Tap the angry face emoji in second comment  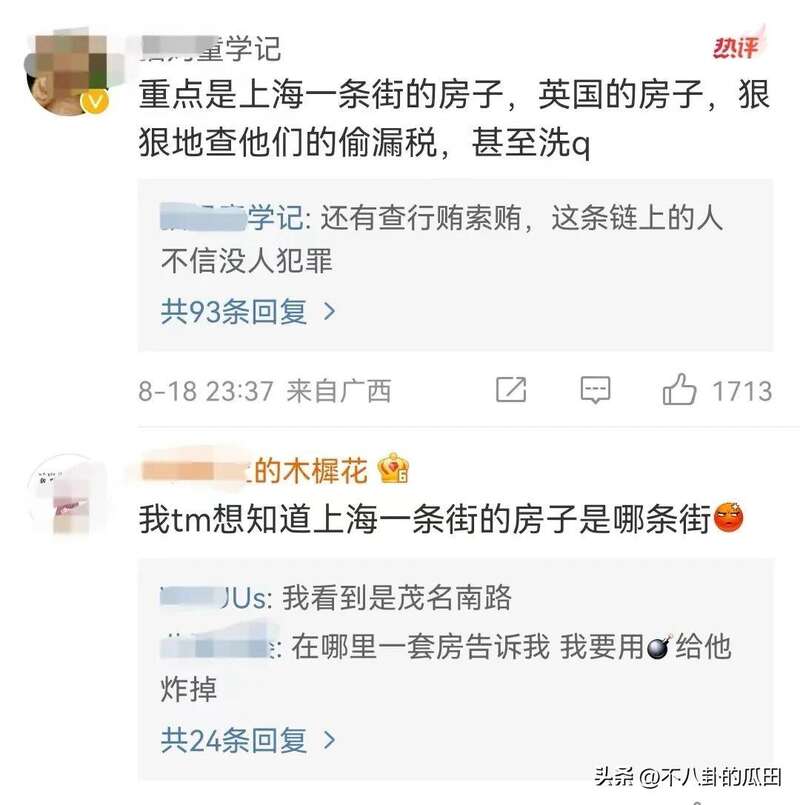point(728,518)
